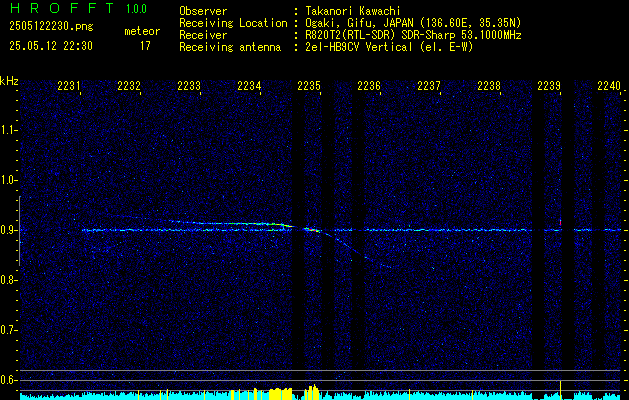Click the 2231 time marker

click(x=69, y=85)
